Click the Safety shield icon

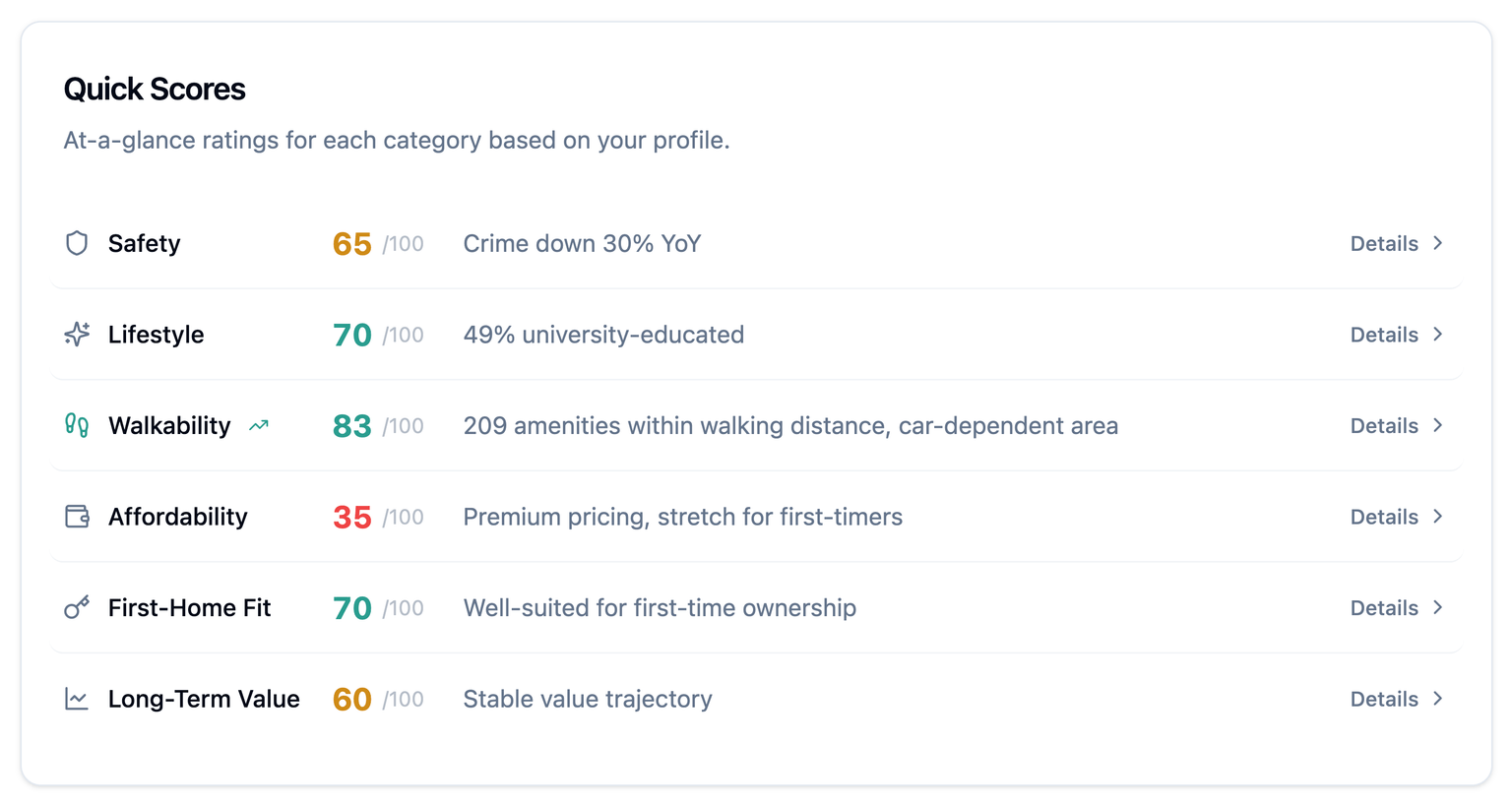coord(77,243)
